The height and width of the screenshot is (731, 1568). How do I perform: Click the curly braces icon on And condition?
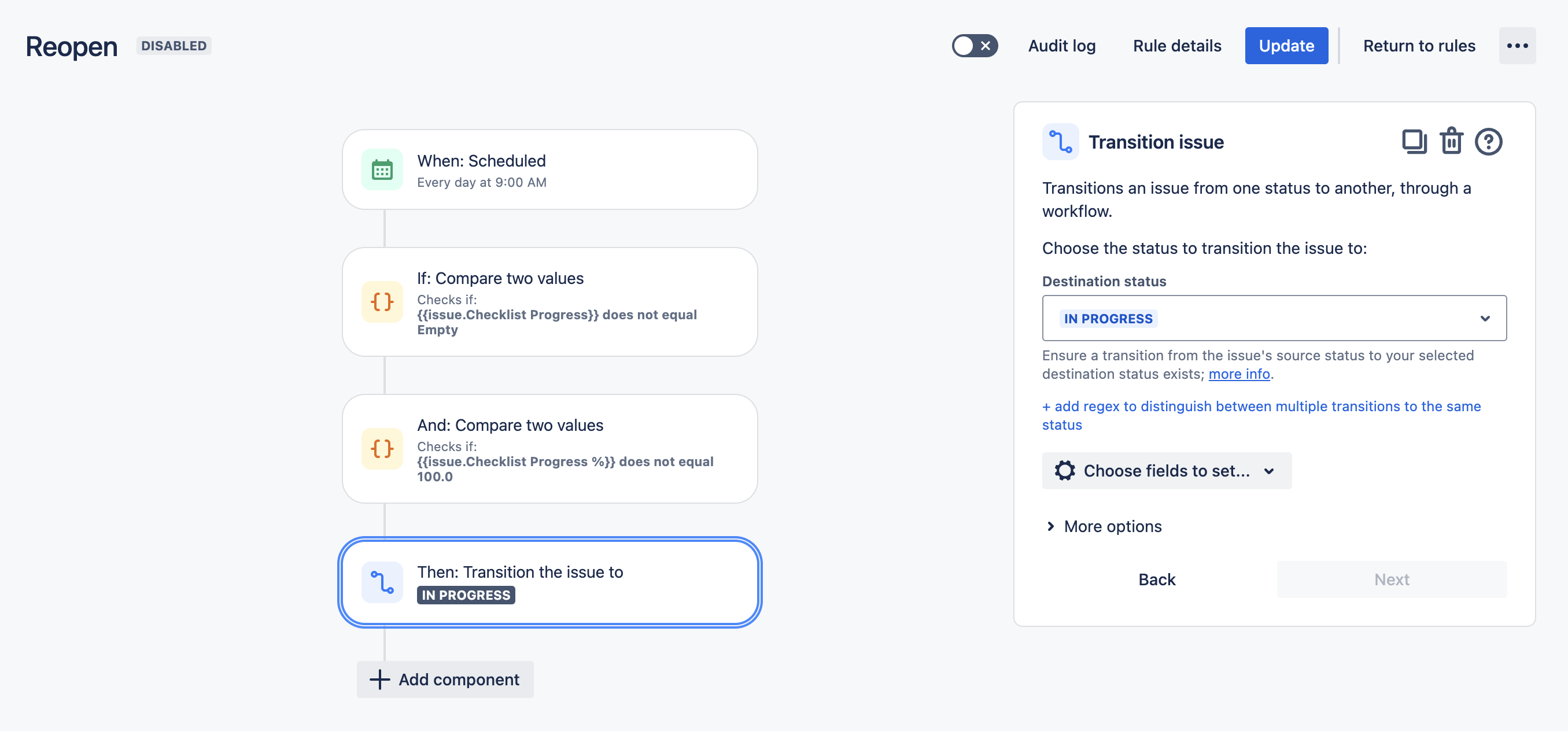coord(382,449)
